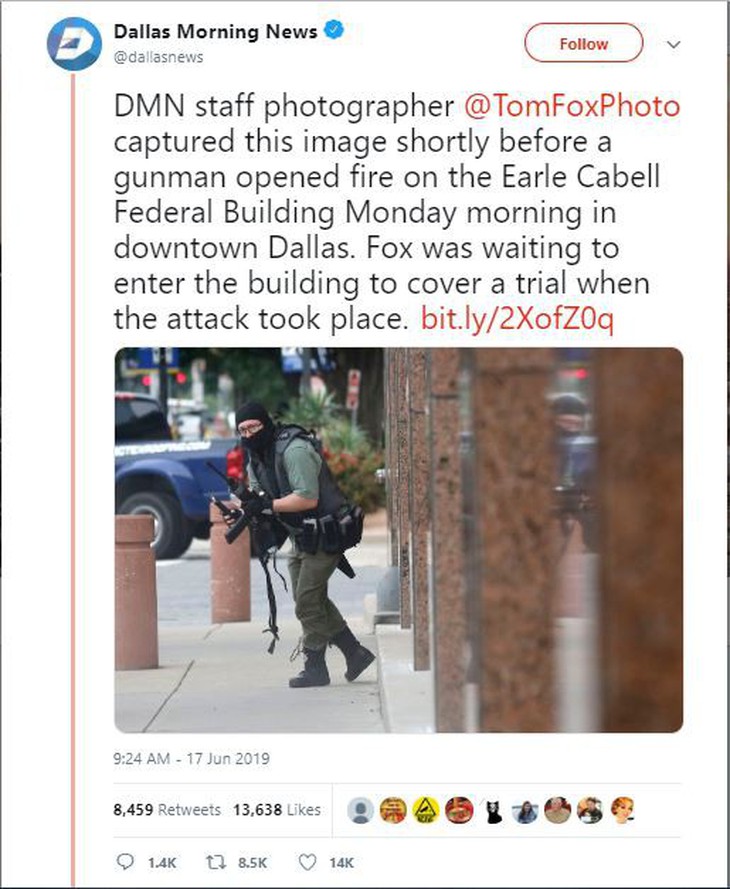
Task: Enlarge the tweet's attached photo
Action: pyautogui.click(x=398, y=540)
